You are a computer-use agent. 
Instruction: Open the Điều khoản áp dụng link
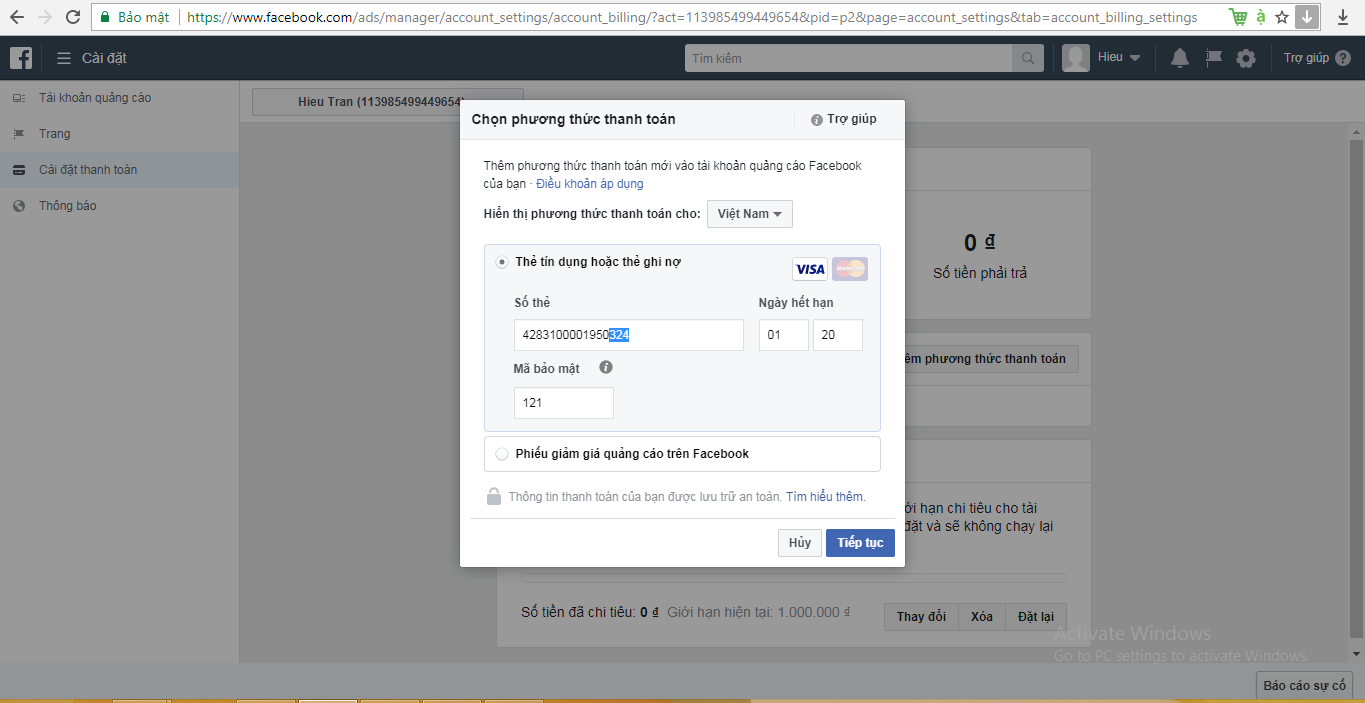point(590,184)
